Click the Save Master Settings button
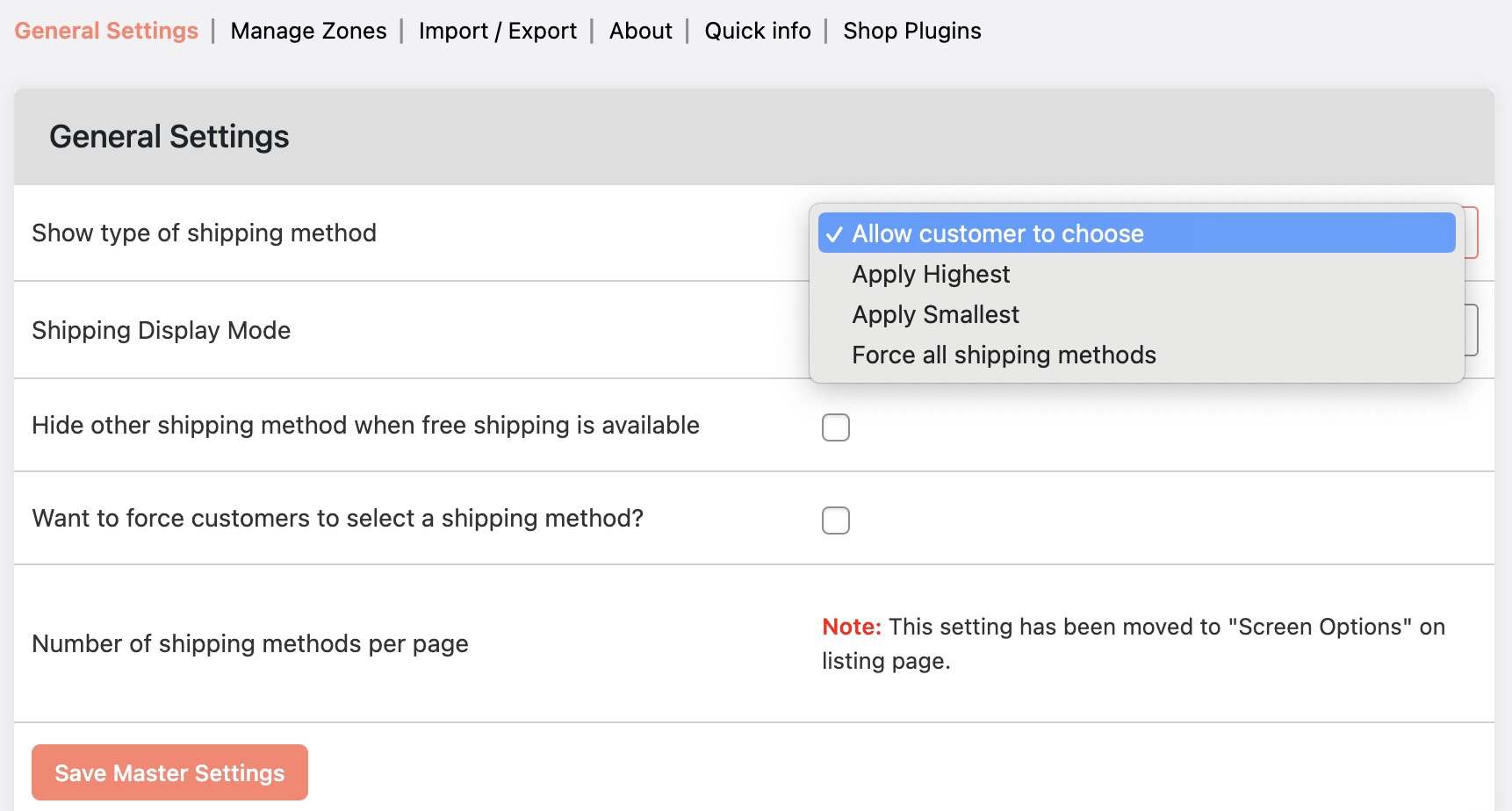 (169, 772)
